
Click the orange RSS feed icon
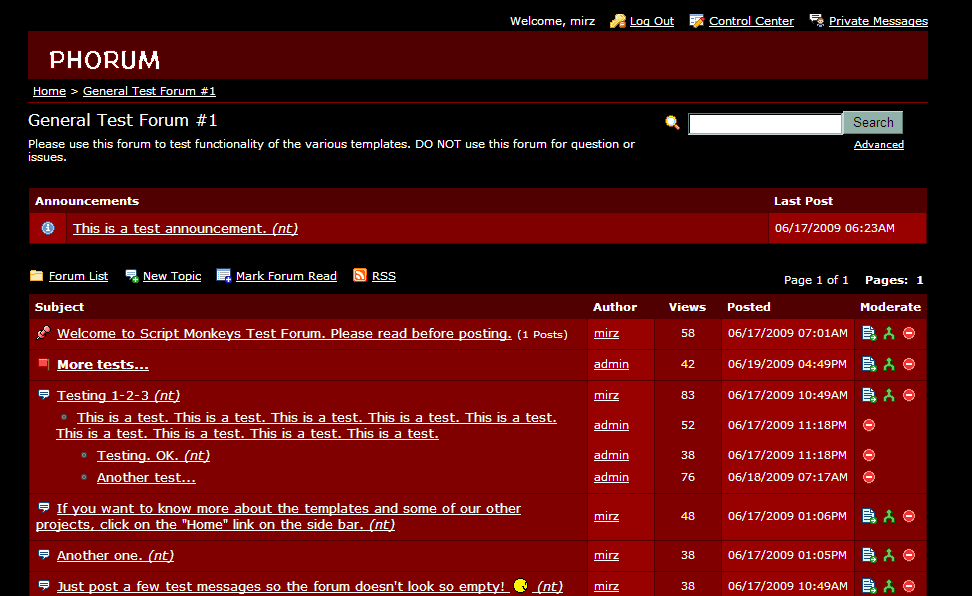pos(360,275)
